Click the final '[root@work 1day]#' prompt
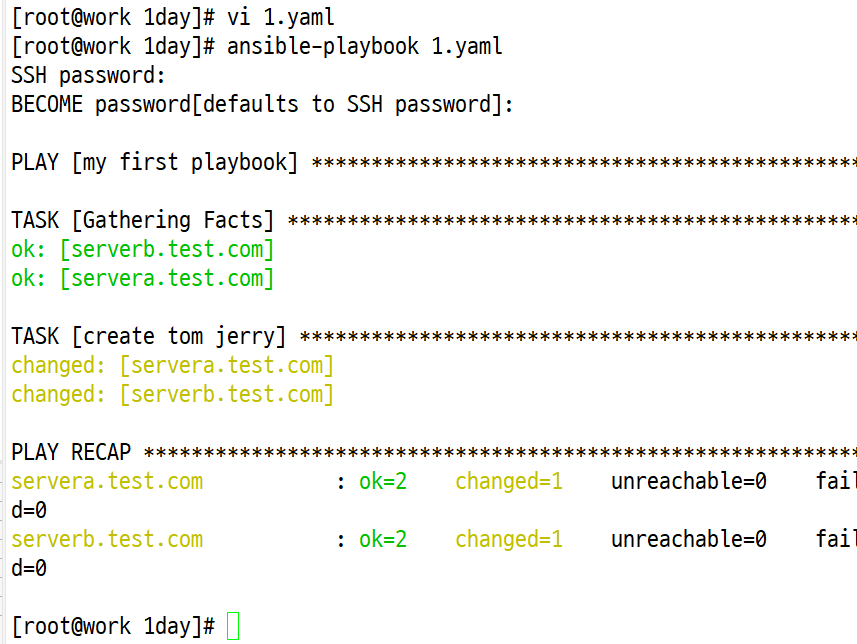The width and height of the screenshot is (857, 644). click(113, 626)
